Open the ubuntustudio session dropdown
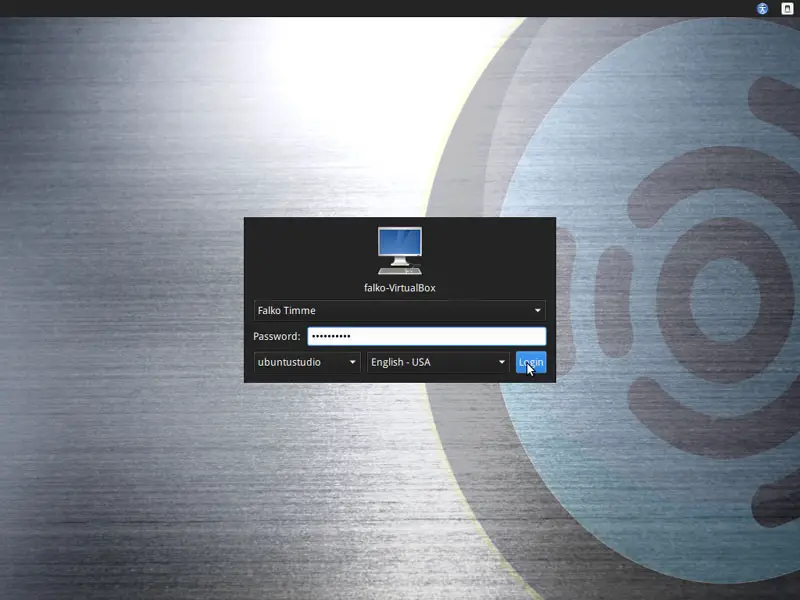800x600 pixels. (307, 362)
